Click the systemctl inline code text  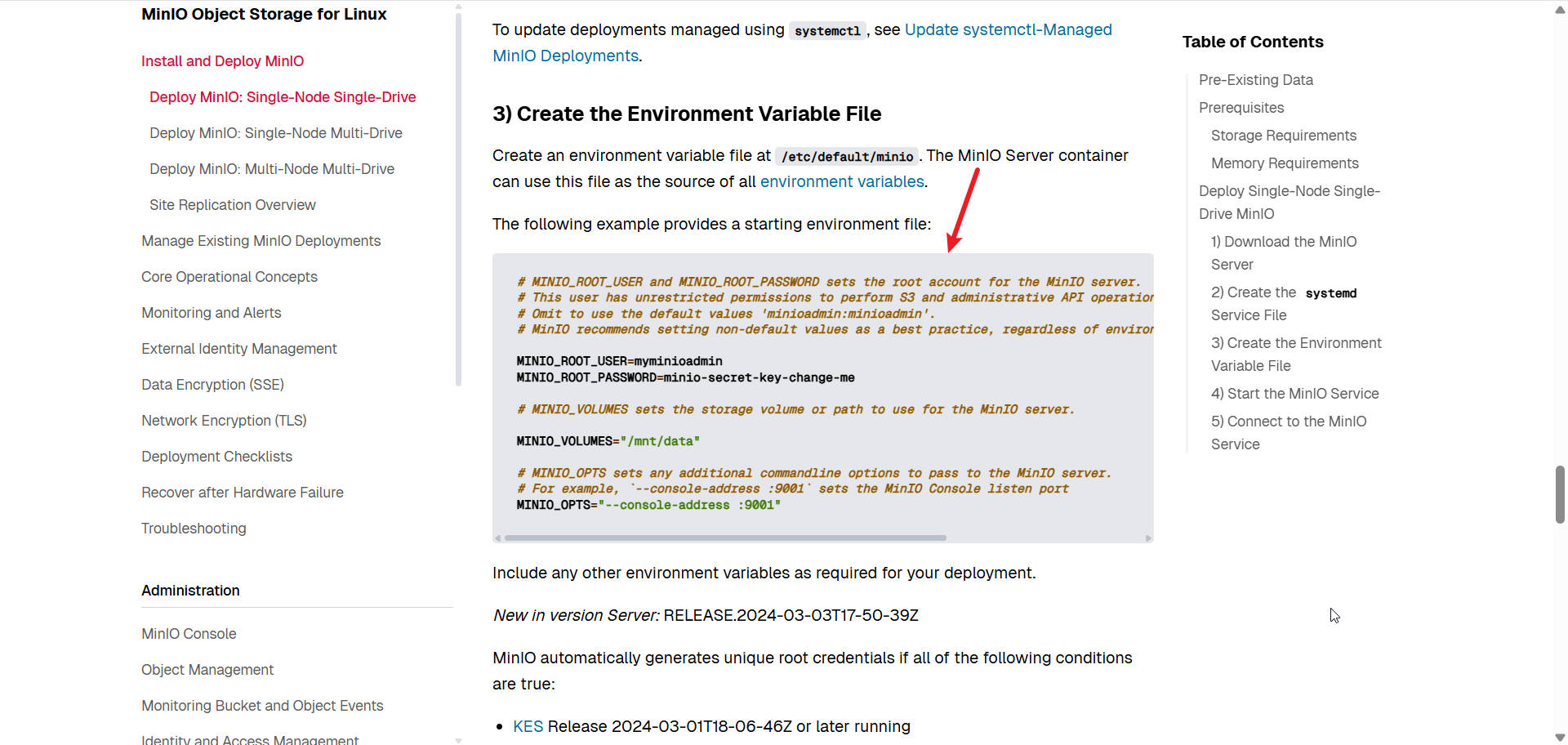pyautogui.click(x=827, y=31)
